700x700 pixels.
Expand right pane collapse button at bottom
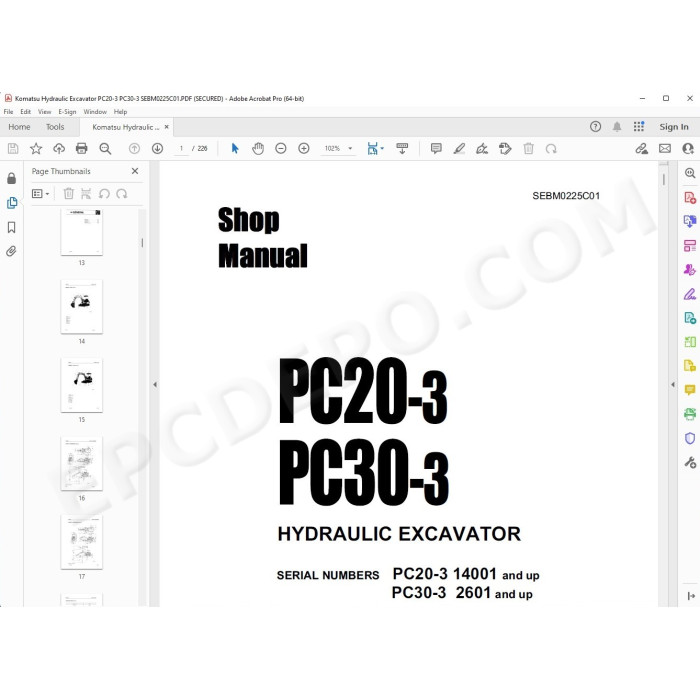point(691,596)
